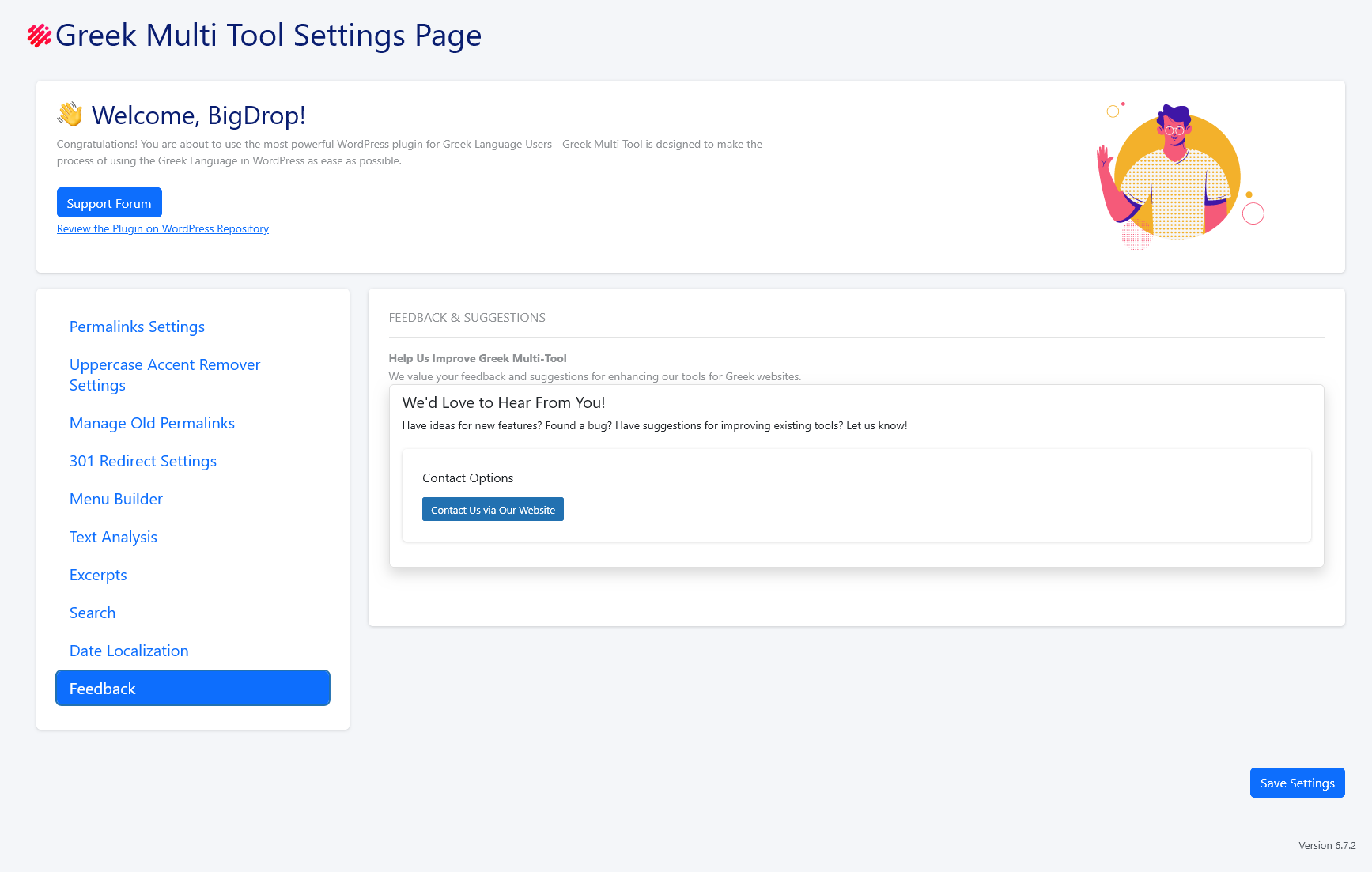Click the waving hand welcome emoji
1372x872 pixels.
click(70, 115)
